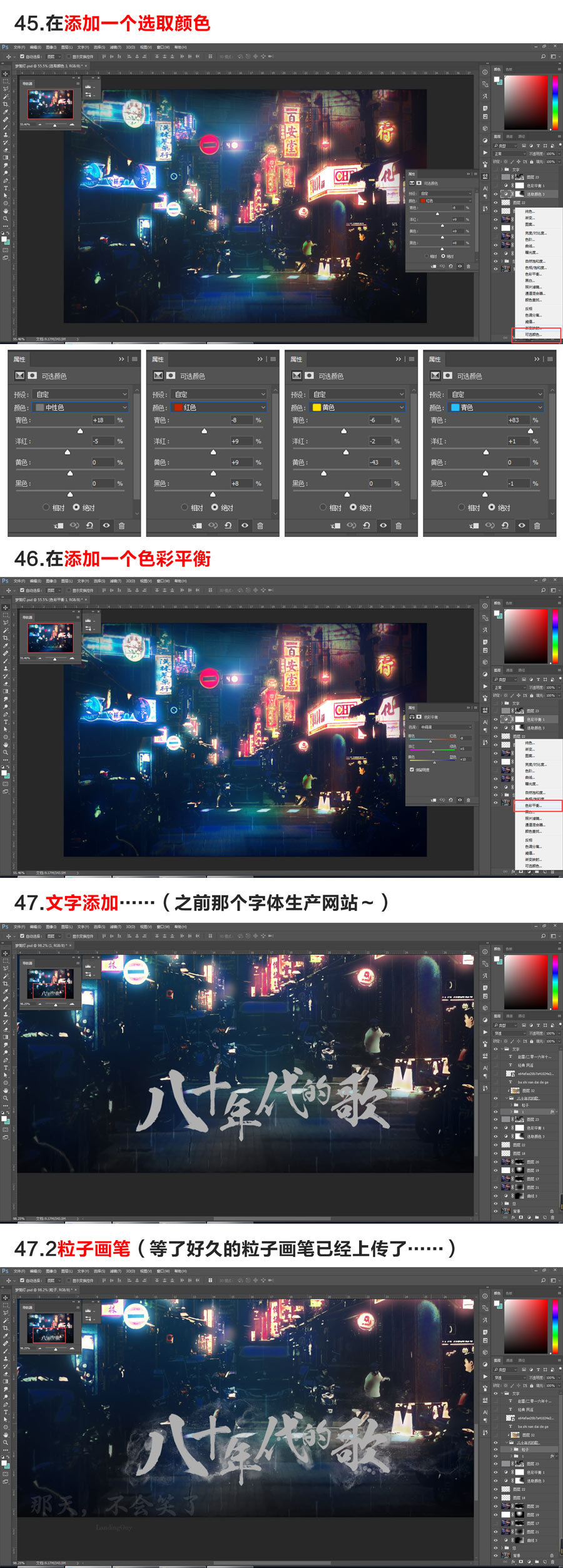Choose 曲线... in step 45 adjustment menu
This screenshot has height=1568, width=563.
click(530, 246)
